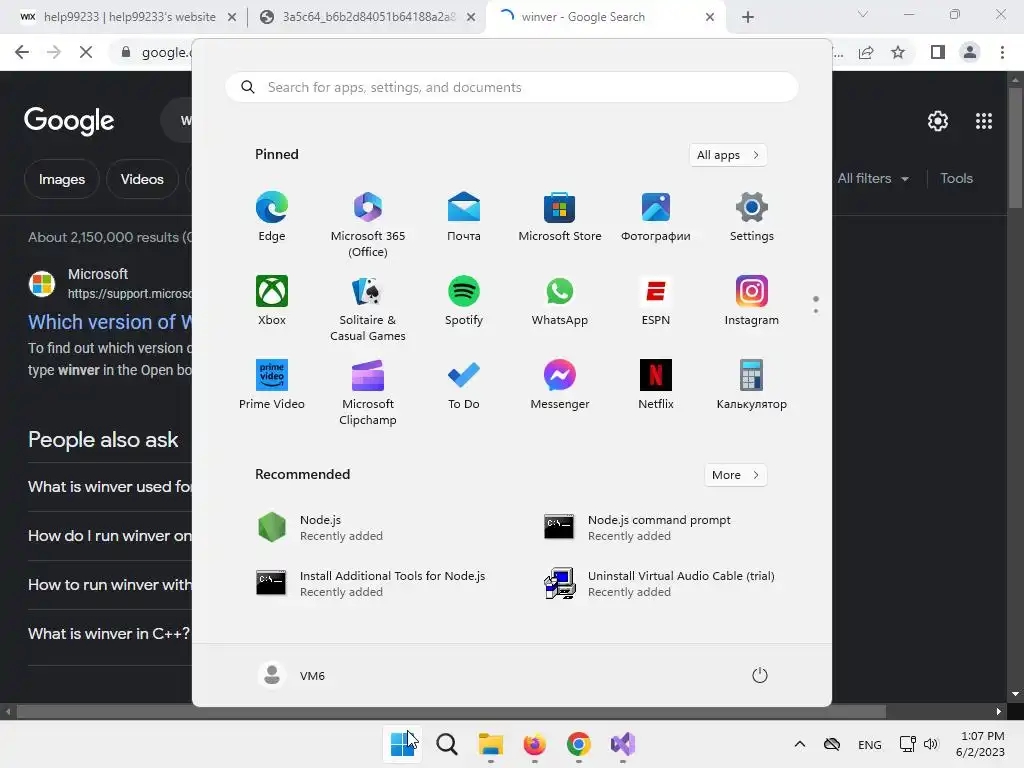Click the Start menu power button
Image resolution: width=1024 pixels, height=768 pixels.
(x=760, y=675)
